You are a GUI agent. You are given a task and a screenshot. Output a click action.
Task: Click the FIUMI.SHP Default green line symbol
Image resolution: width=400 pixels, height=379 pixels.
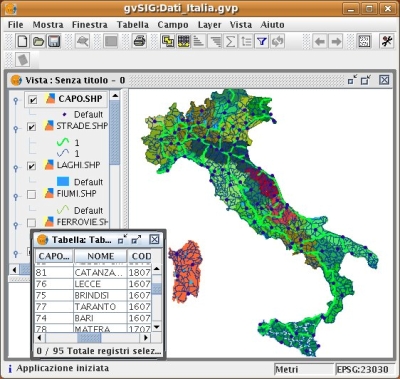point(63,210)
